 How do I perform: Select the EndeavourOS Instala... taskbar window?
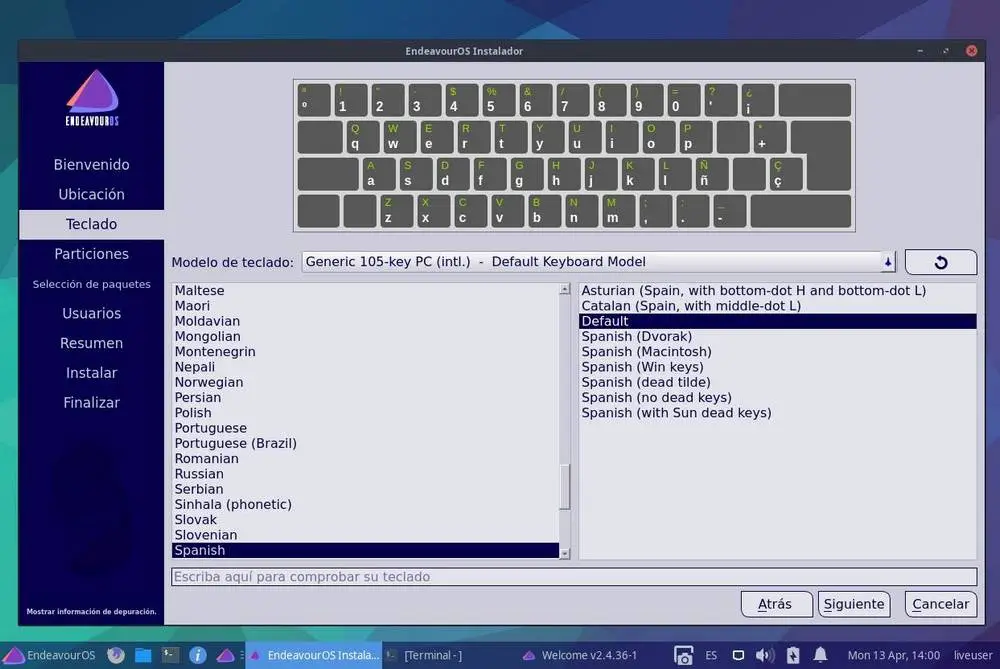click(x=314, y=655)
